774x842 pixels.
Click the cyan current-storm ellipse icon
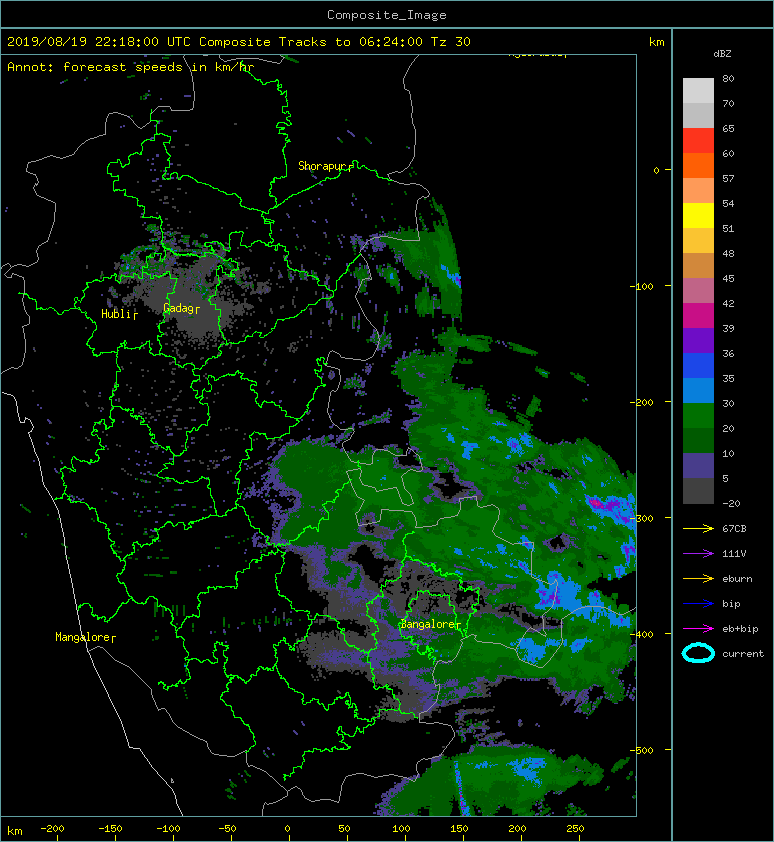[x=698, y=653]
